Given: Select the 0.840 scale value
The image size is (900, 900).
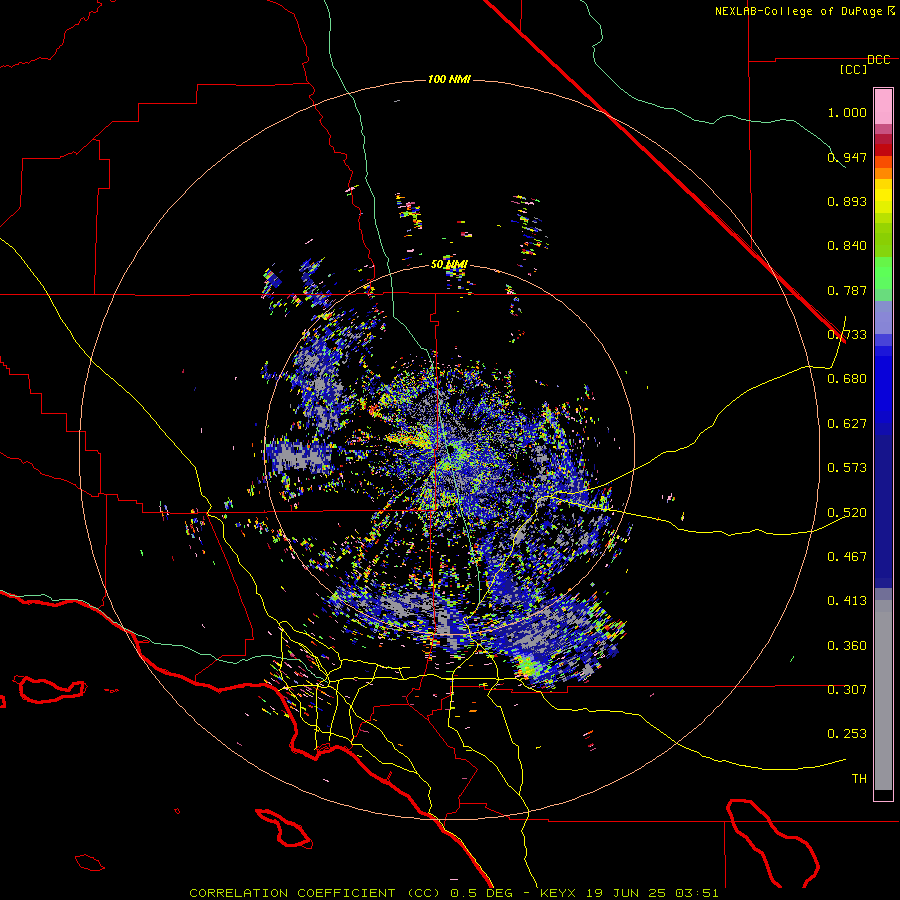Looking at the screenshot, I should pyautogui.click(x=847, y=246).
